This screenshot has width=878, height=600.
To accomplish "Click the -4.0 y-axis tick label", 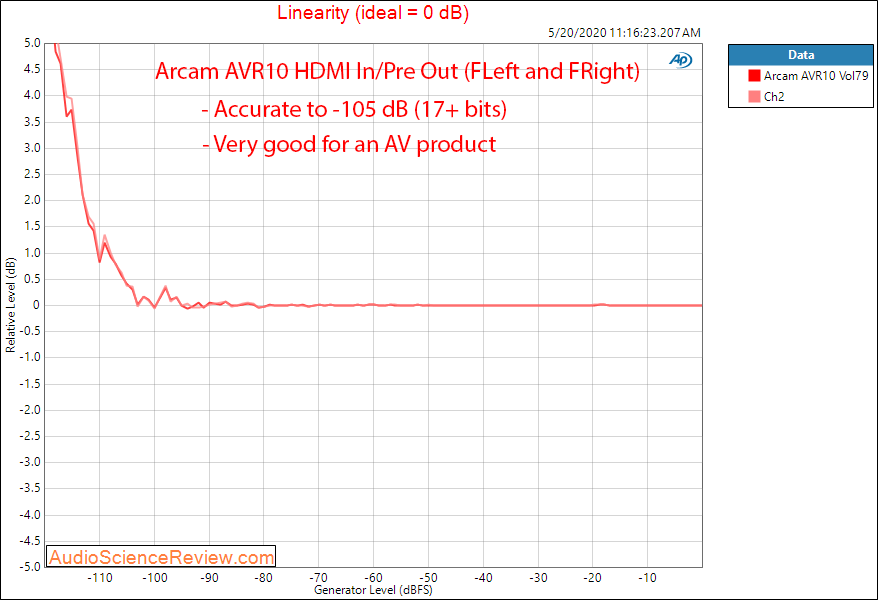I will click(30, 514).
